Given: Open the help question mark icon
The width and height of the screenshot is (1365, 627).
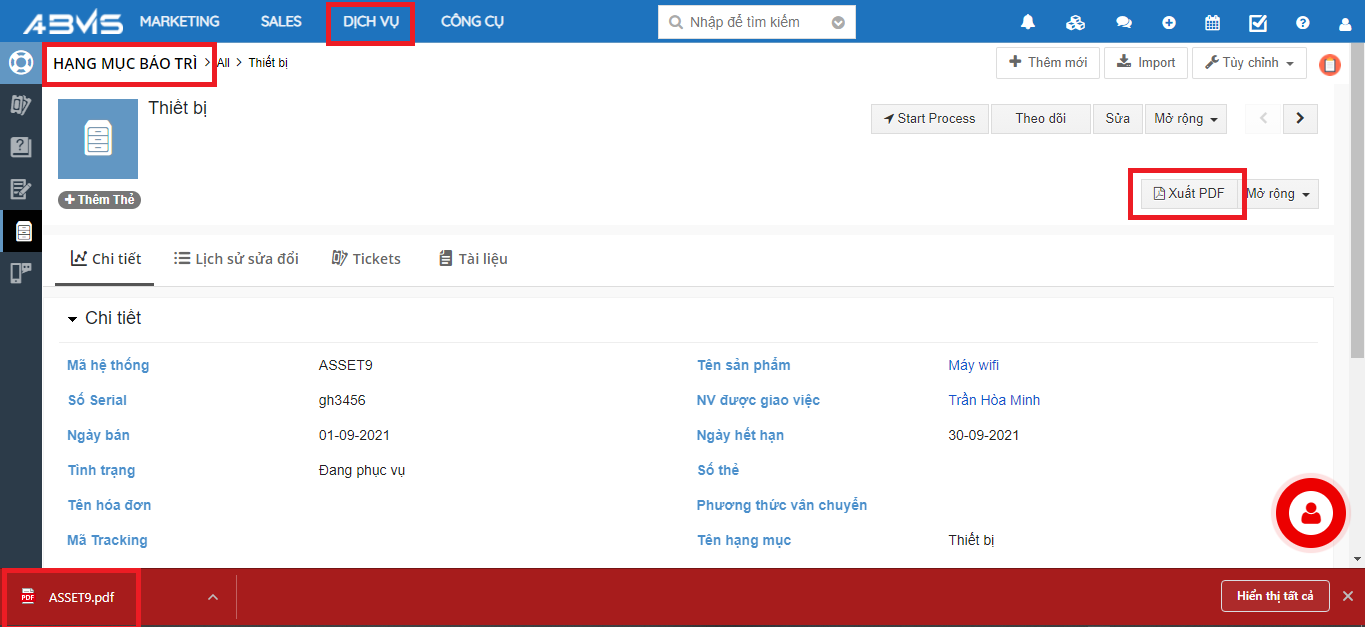Looking at the screenshot, I should [1302, 22].
